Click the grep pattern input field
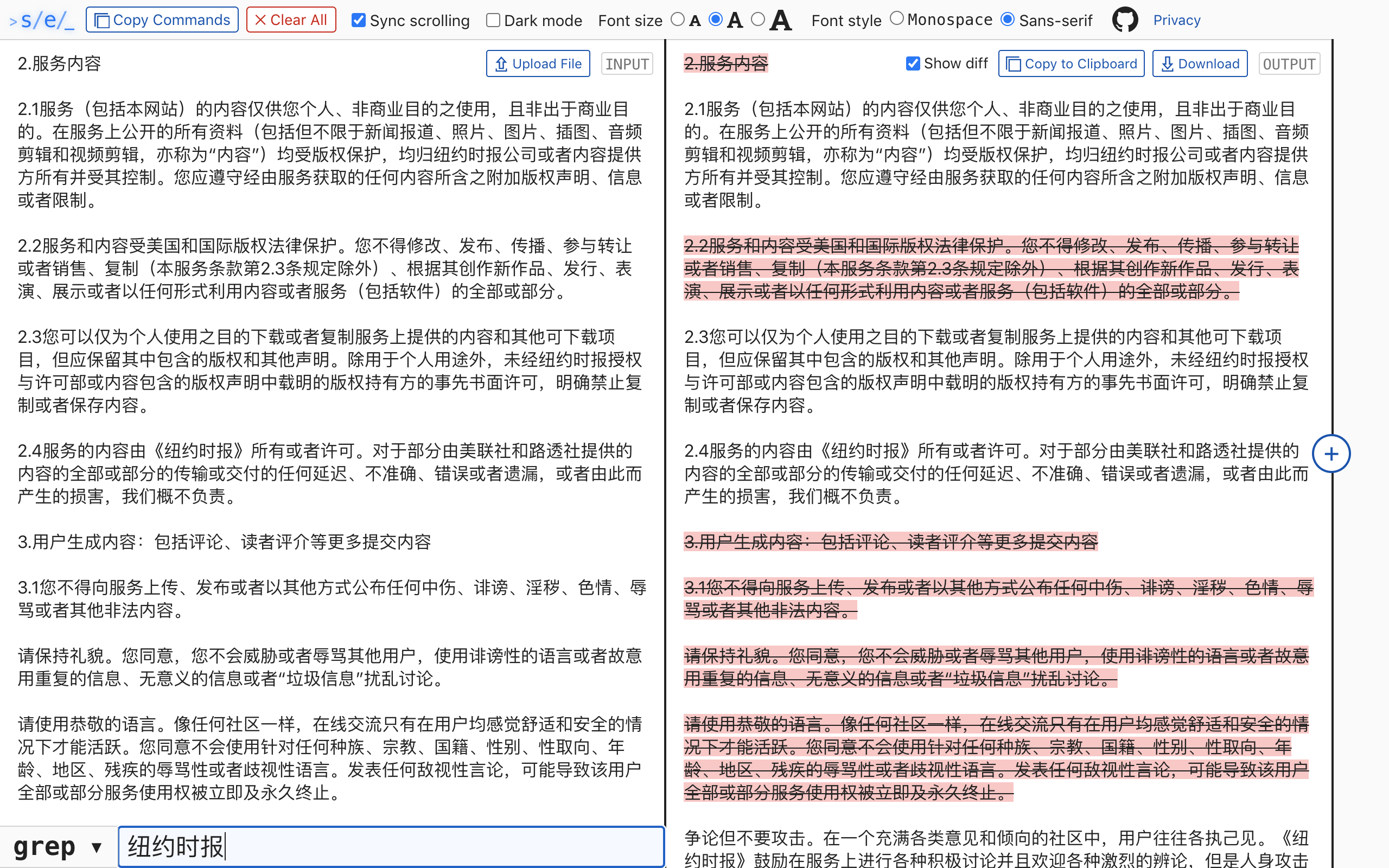This screenshot has width=1389, height=868. [x=390, y=847]
